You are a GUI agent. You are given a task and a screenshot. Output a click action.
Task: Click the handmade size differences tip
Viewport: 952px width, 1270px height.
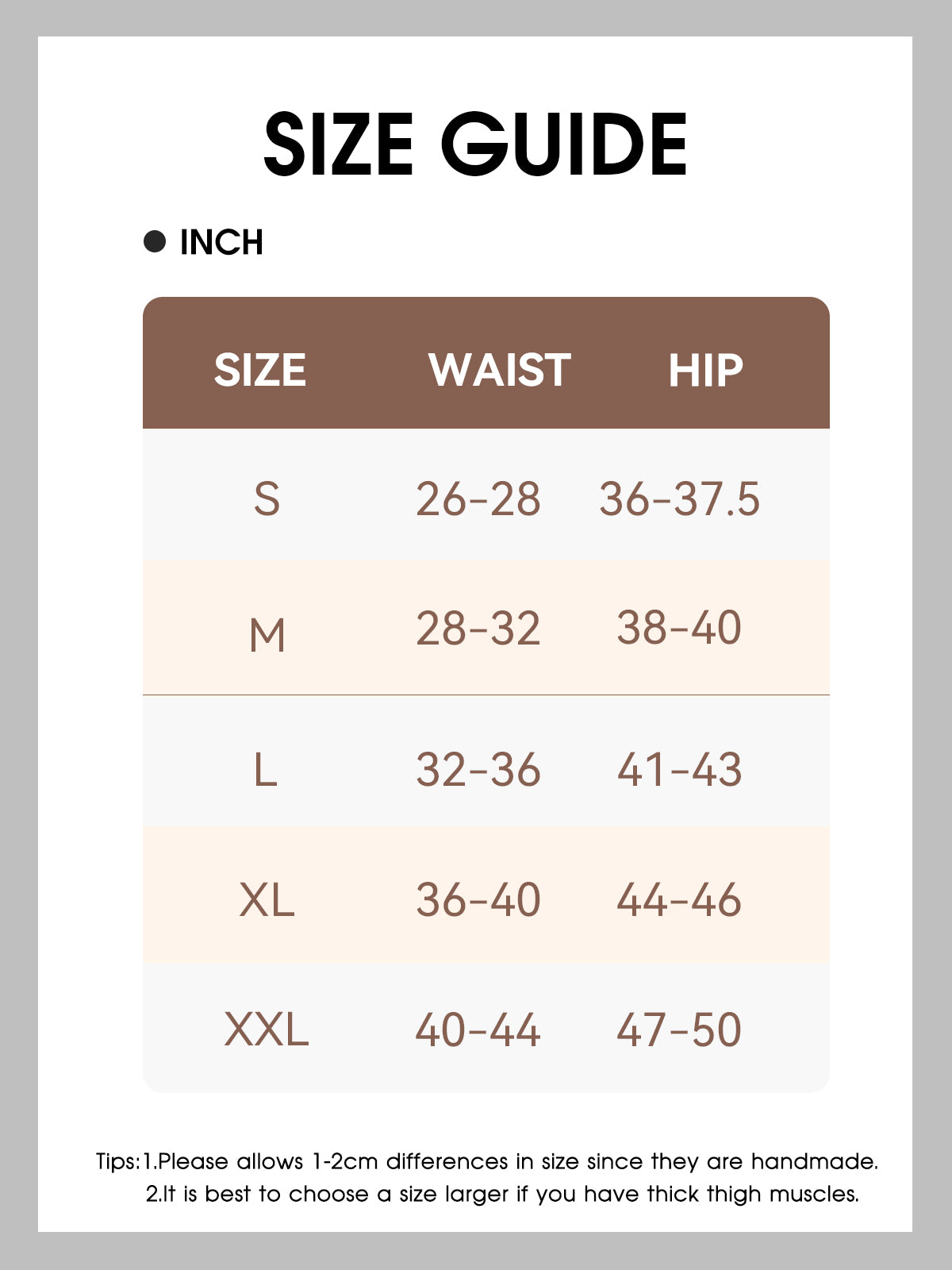tap(510, 1161)
